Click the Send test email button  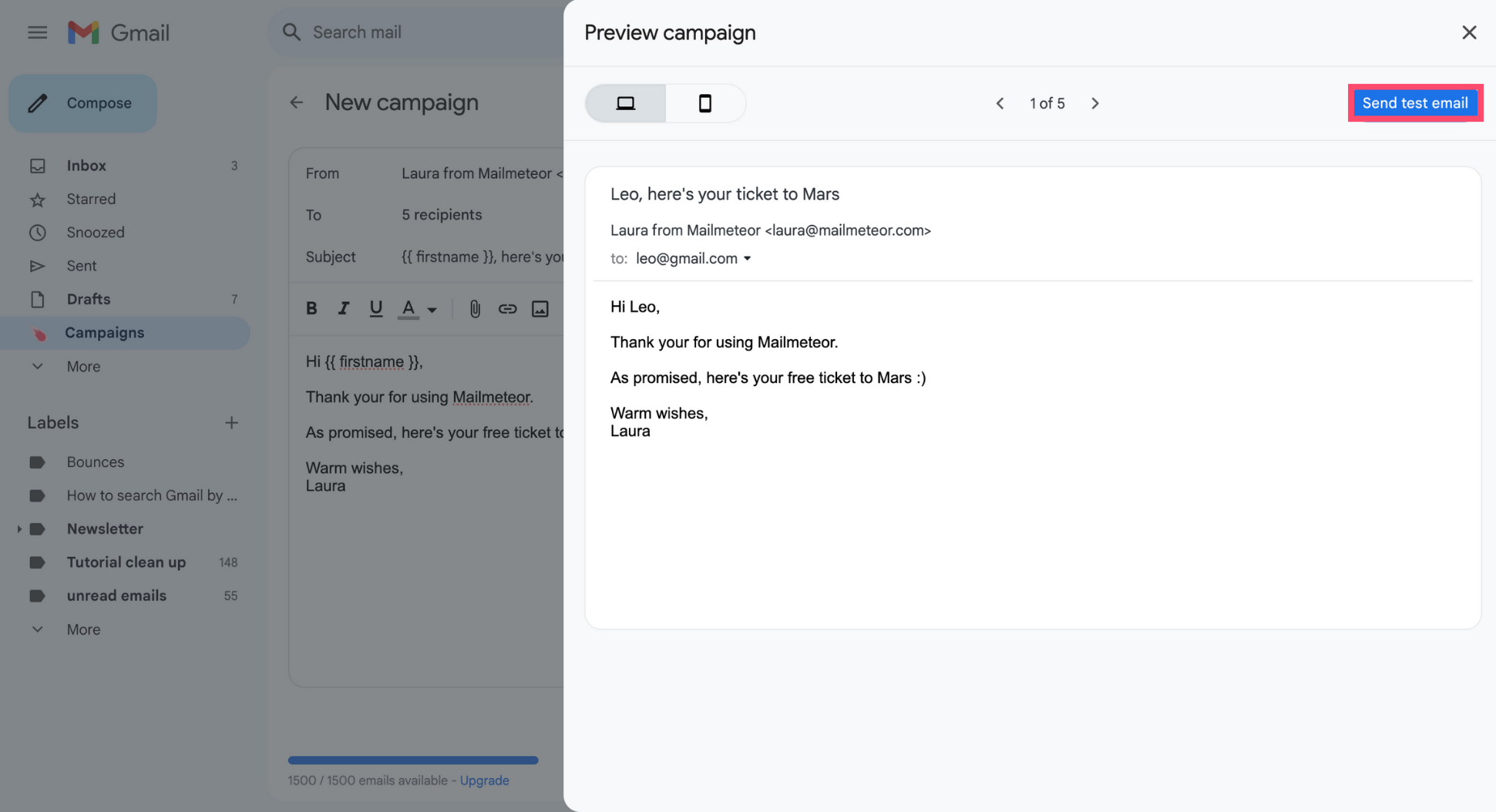pyautogui.click(x=1415, y=103)
